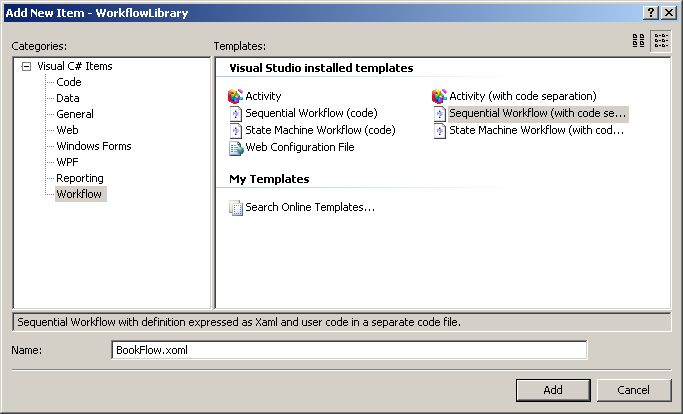
Task: Select the Reporting category
Action: pos(80,178)
